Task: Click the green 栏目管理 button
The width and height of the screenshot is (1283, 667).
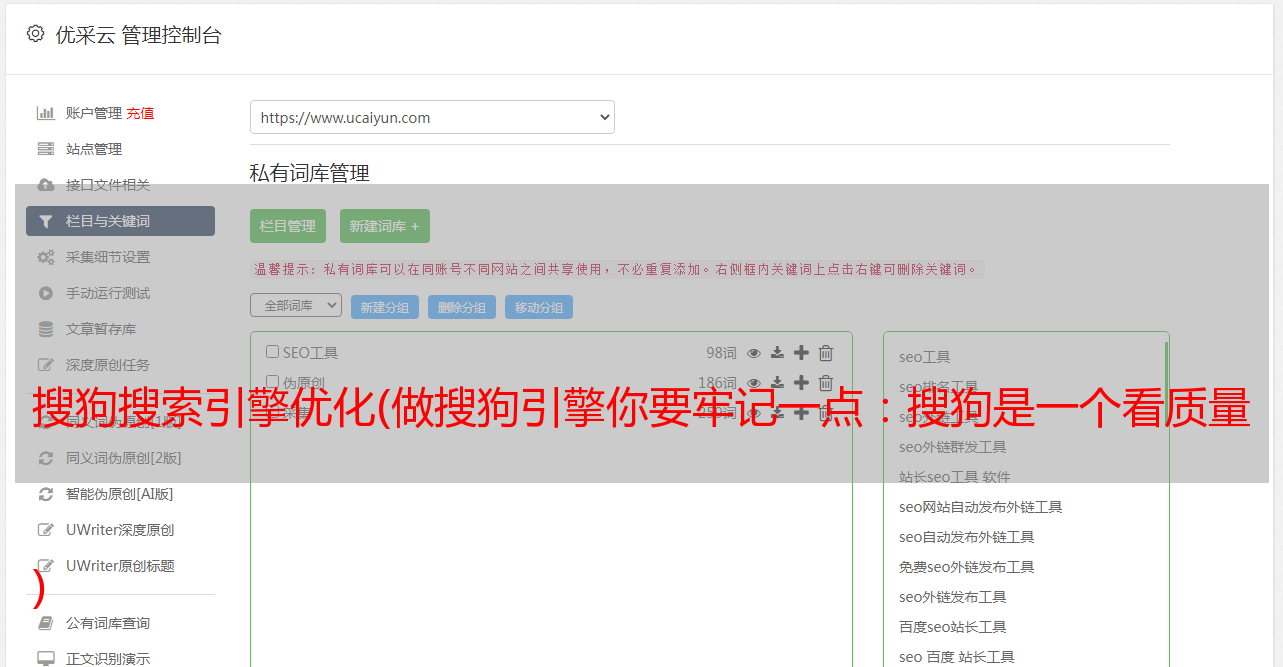Action: pyautogui.click(x=288, y=226)
